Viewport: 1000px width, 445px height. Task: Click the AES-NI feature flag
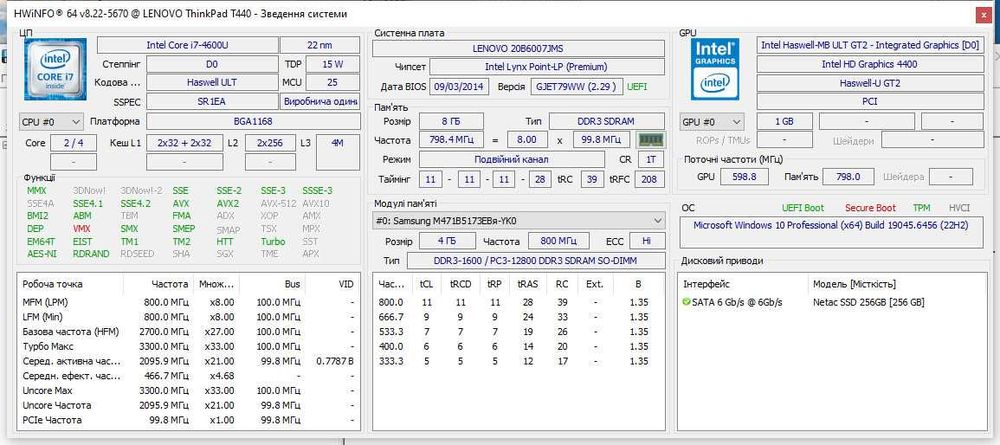[x=41, y=254]
